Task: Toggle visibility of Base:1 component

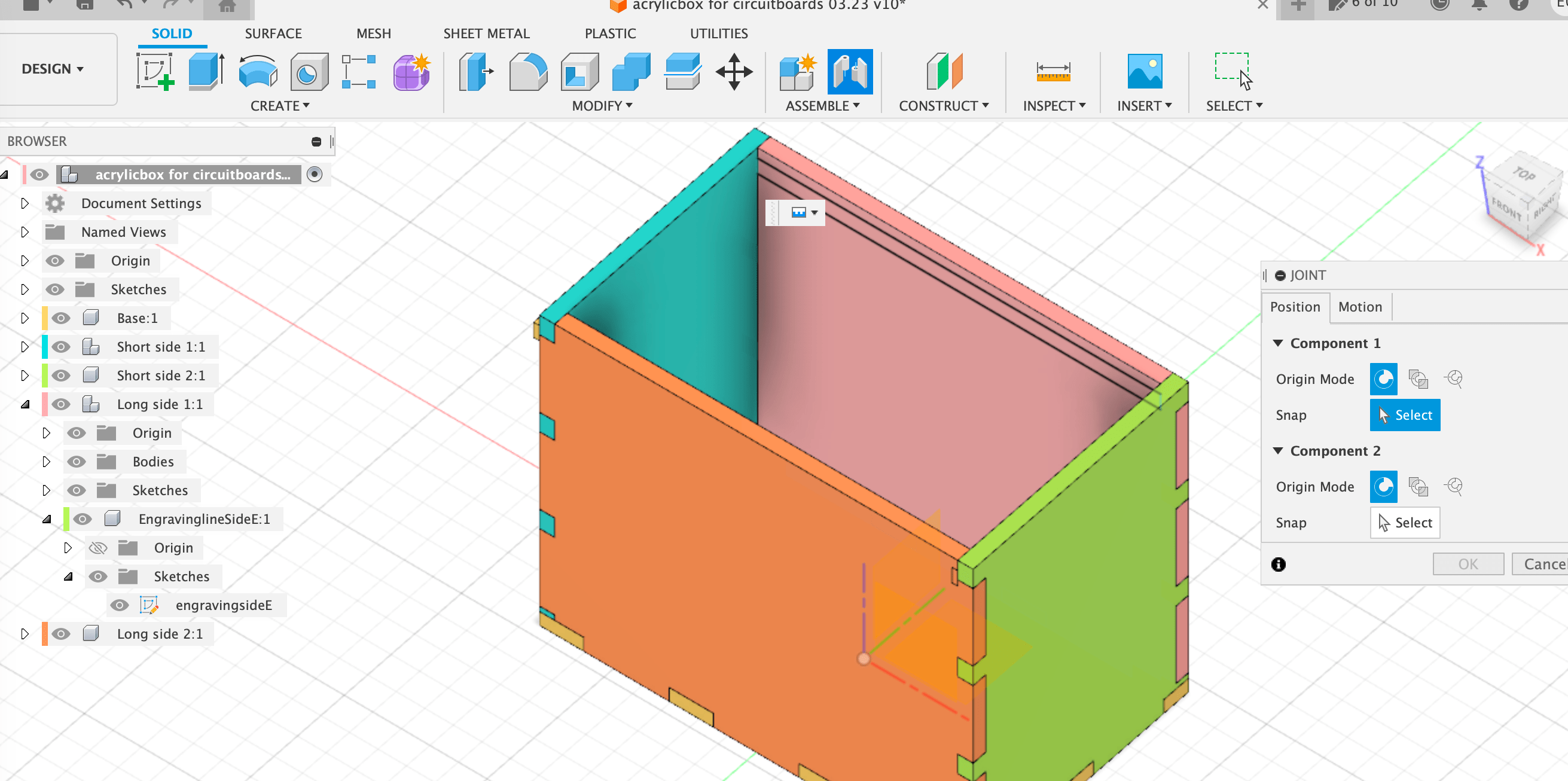Action: click(x=61, y=318)
